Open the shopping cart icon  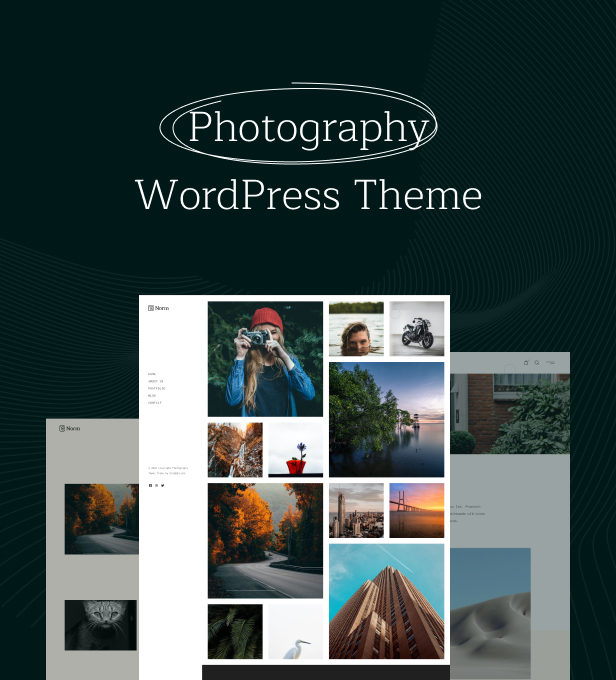pos(525,362)
